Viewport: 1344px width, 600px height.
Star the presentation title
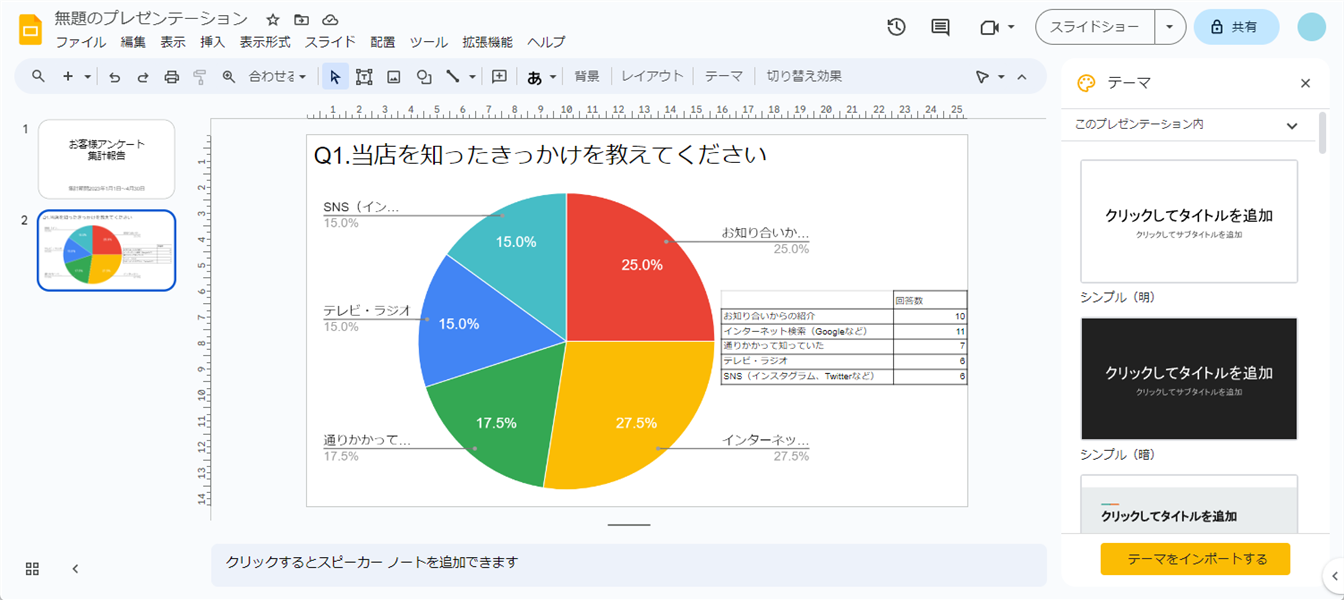pos(273,20)
